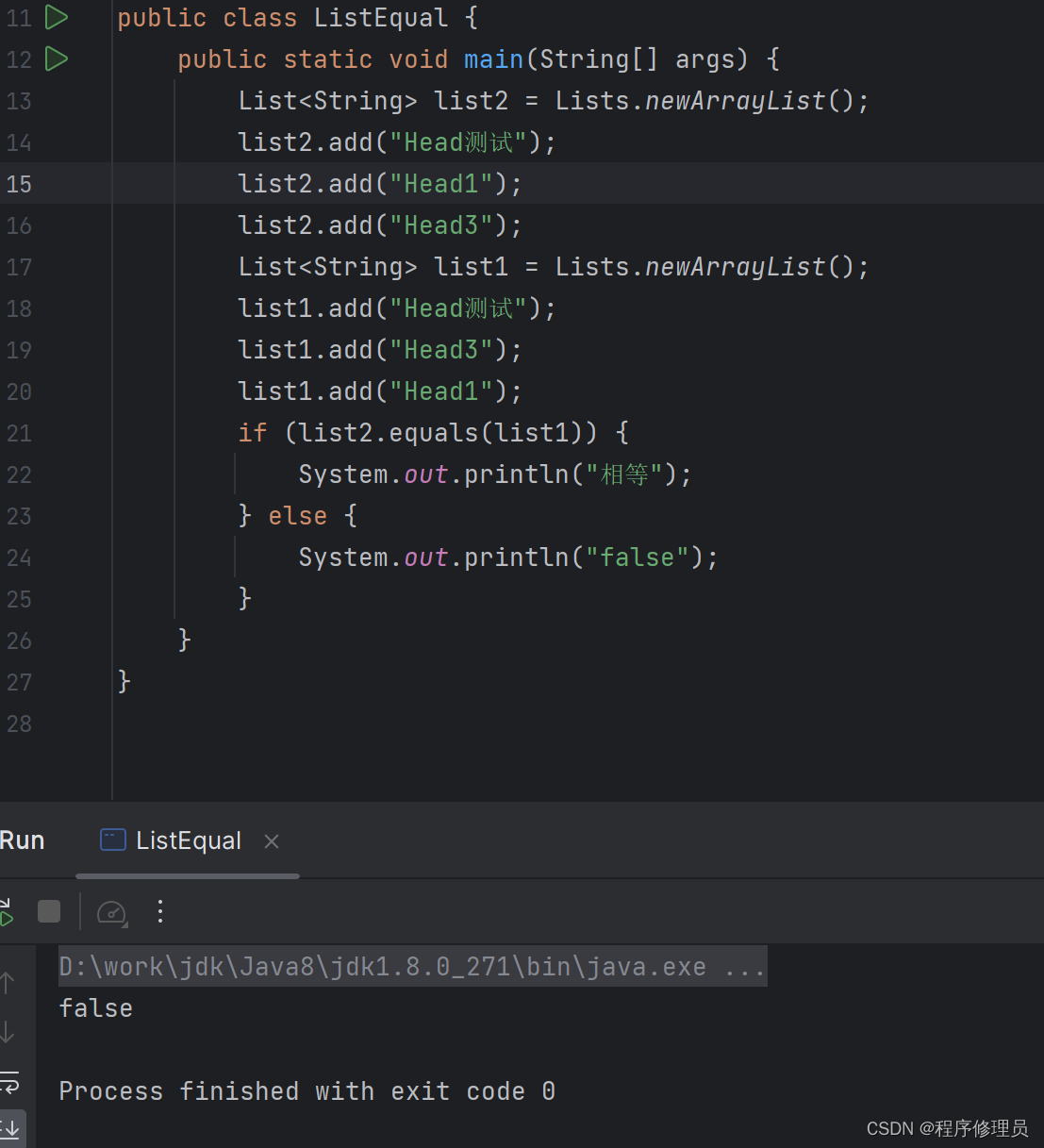Viewport: 1044px width, 1148px height.
Task: Open the profiler speedometer icon
Action: click(111, 911)
